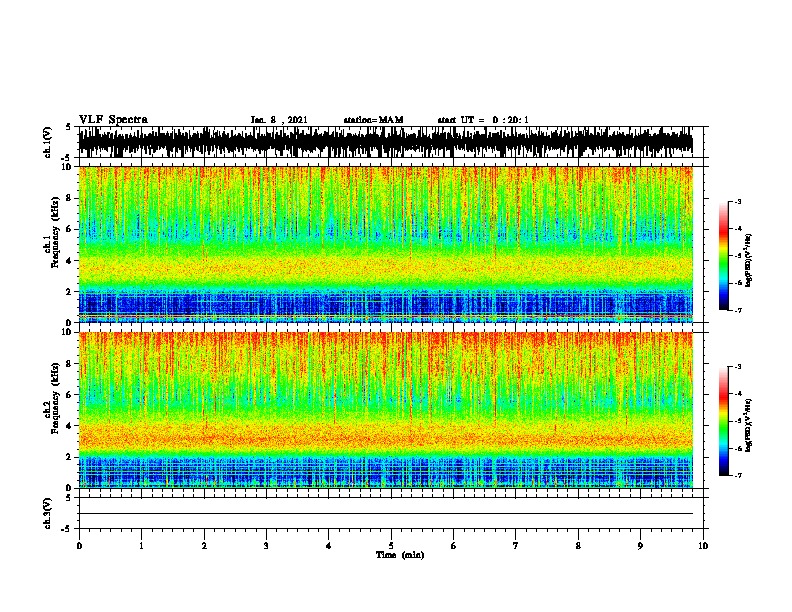
Task: Click the flat line in the ch.3 panel
Action: tap(386, 514)
